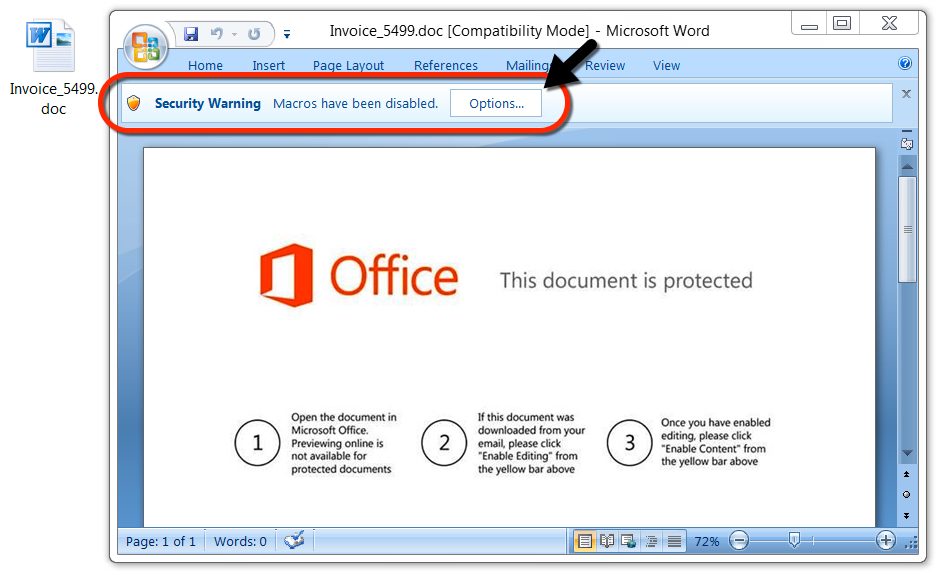Viewport: 938px width, 575px height.
Task: Click the vertical scrollbar down arrow
Action: (x=907, y=453)
